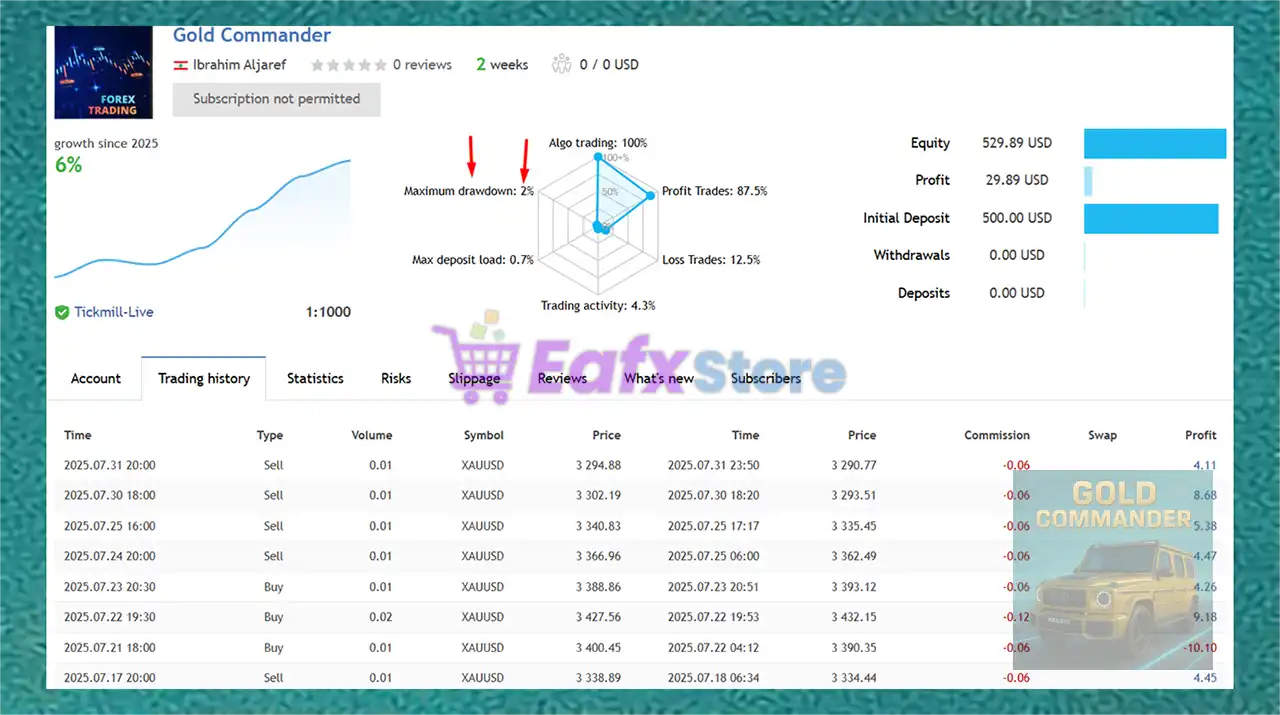Click open time 2025.07.22 19:30
This screenshot has width=1280, height=715.
coord(110,617)
